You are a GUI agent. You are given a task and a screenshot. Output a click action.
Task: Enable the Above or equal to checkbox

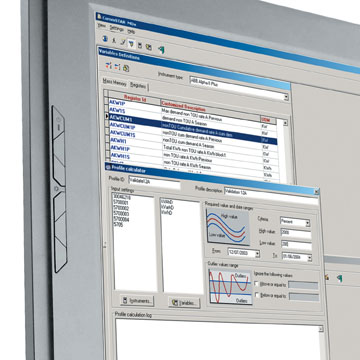[256, 284]
